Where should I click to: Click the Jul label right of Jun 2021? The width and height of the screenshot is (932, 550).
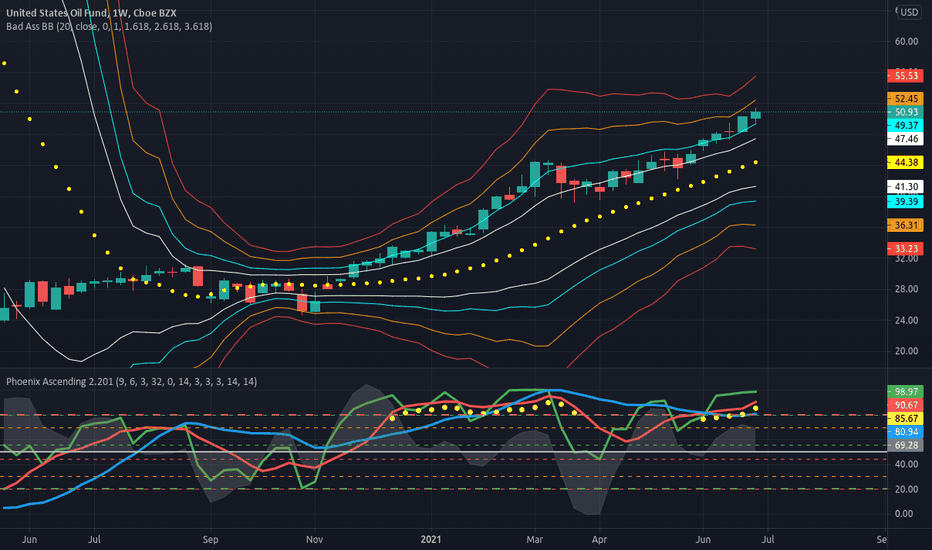[767, 539]
